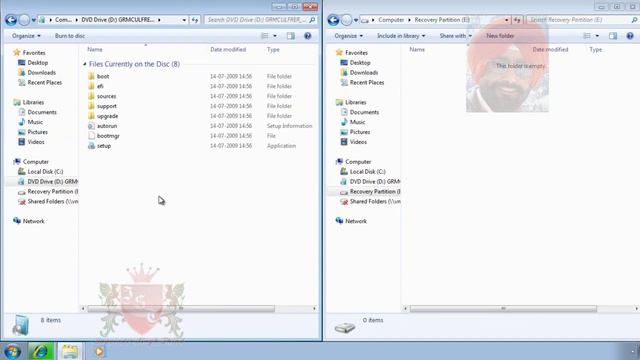640x360 pixels.
Task: Click the Back arrow in the Recovery Partition window
Action: (x=333, y=20)
